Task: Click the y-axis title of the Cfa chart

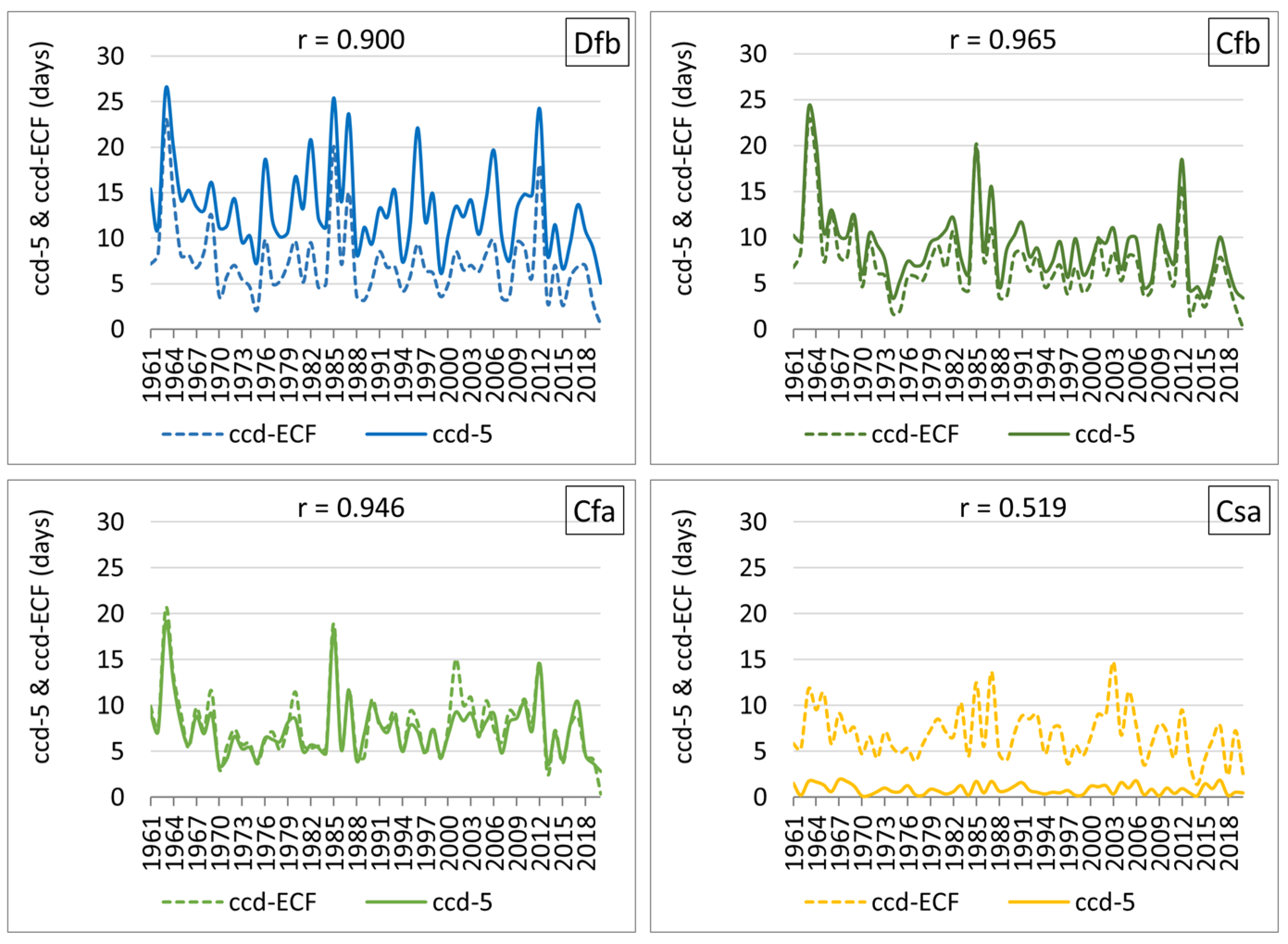Action: pos(42,636)
